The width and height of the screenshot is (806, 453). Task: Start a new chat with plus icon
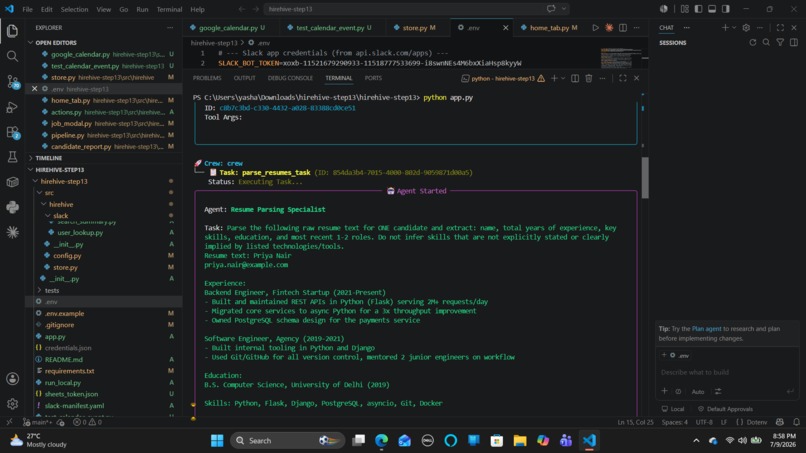[x=725, y=28]
